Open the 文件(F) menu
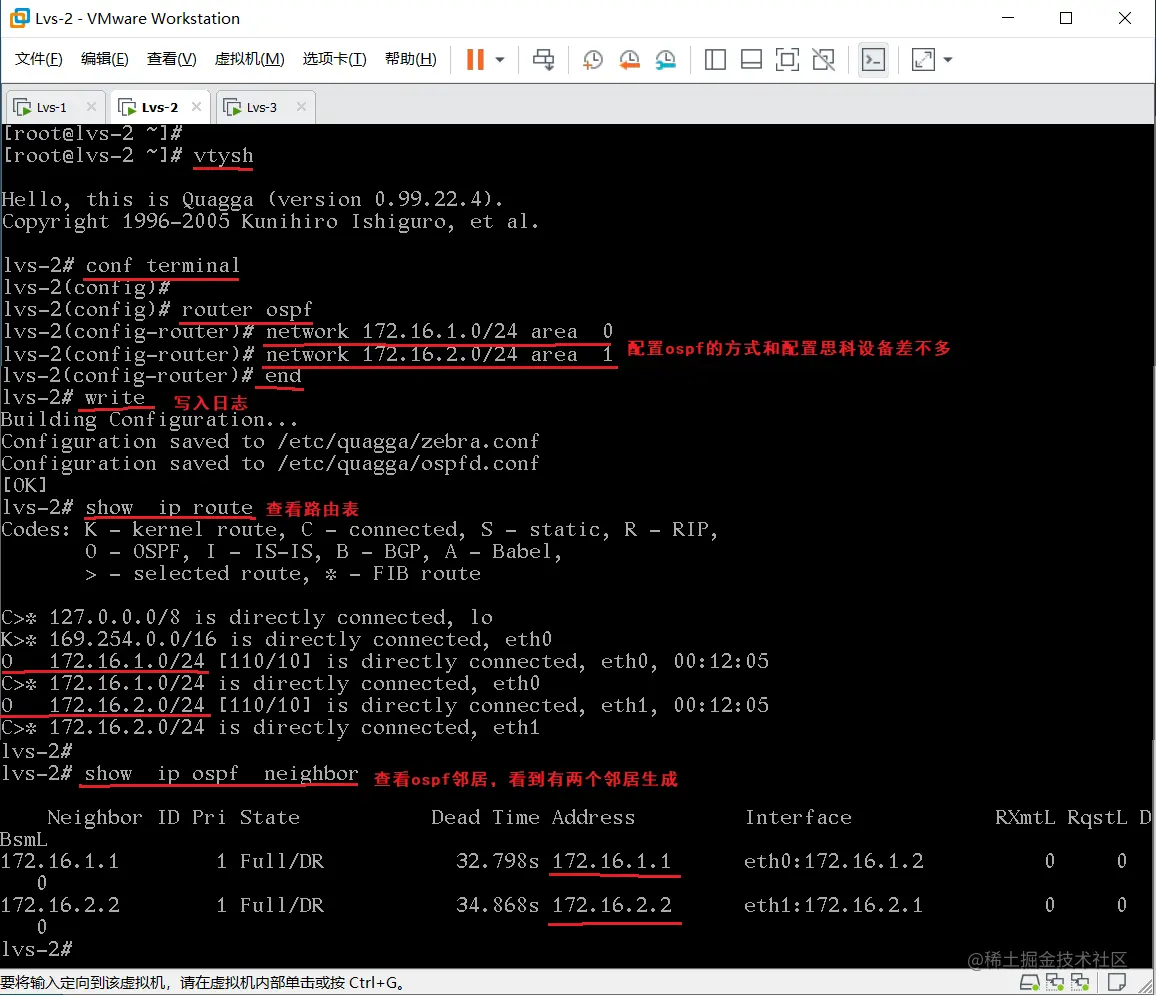Screen dimensions: 1156x998 pyautogui.click(x=38, y=59)
